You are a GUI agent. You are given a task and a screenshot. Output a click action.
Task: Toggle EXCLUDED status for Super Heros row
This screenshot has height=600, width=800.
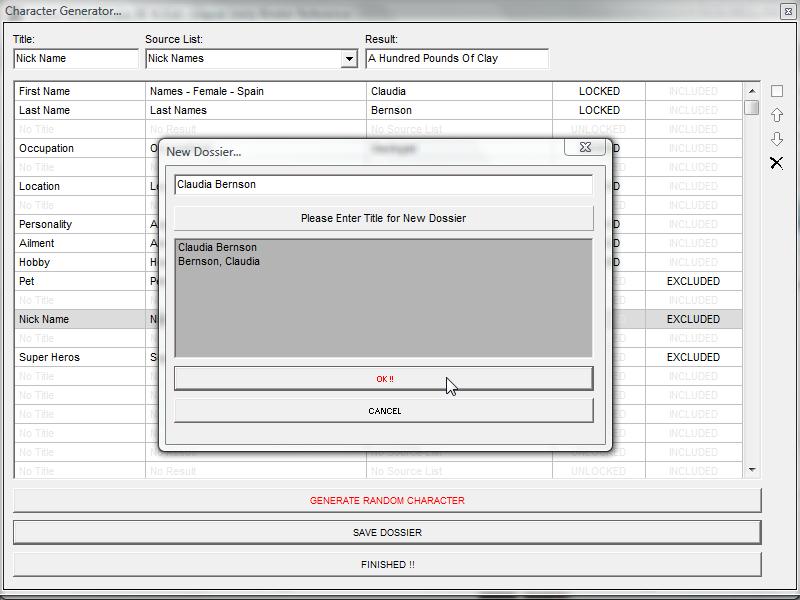click(693, 357)
